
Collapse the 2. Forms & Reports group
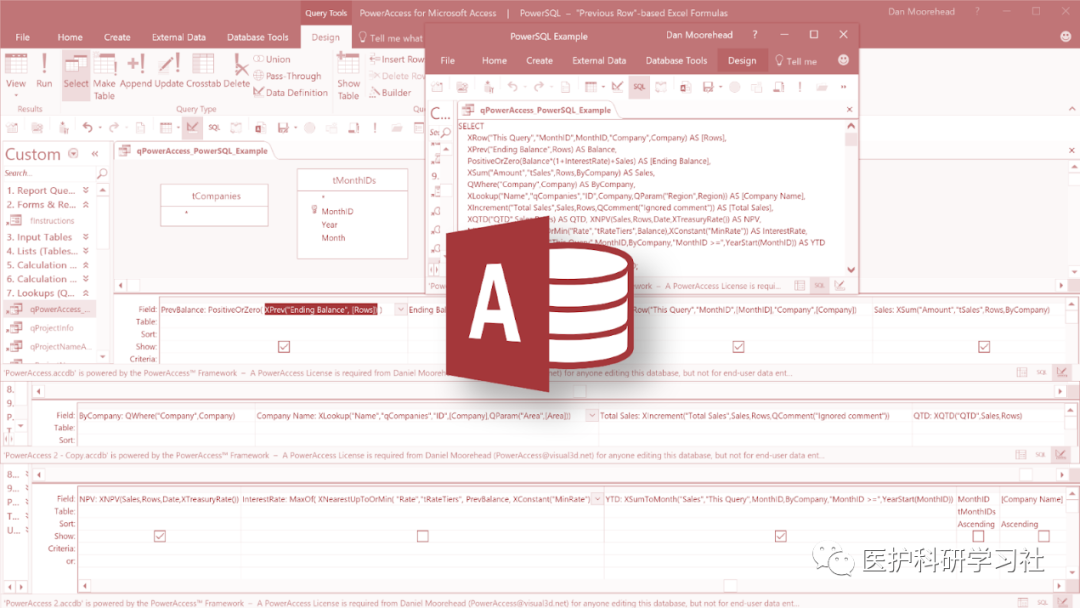coord(86,205)
